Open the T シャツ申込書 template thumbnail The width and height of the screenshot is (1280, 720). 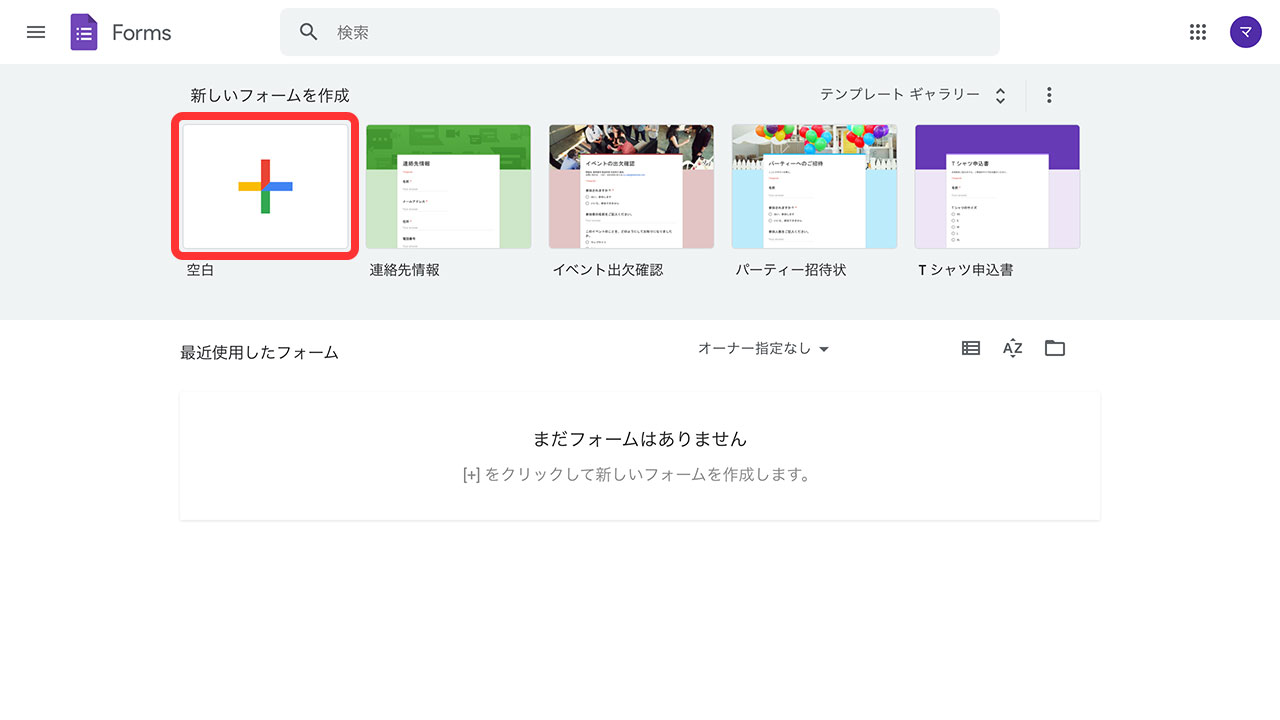tap(997, 186)
